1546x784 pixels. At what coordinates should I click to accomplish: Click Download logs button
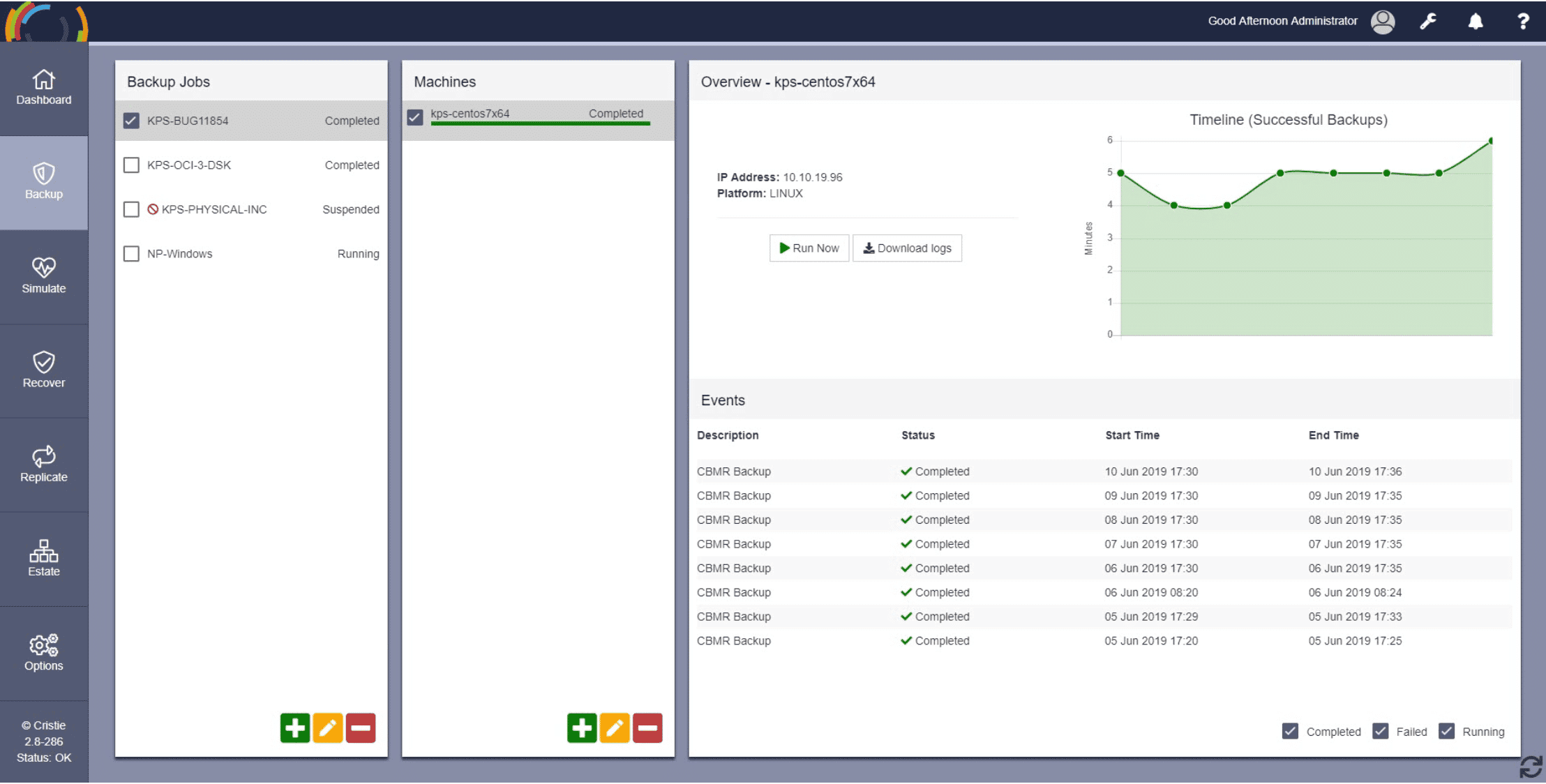coord(907,248)
